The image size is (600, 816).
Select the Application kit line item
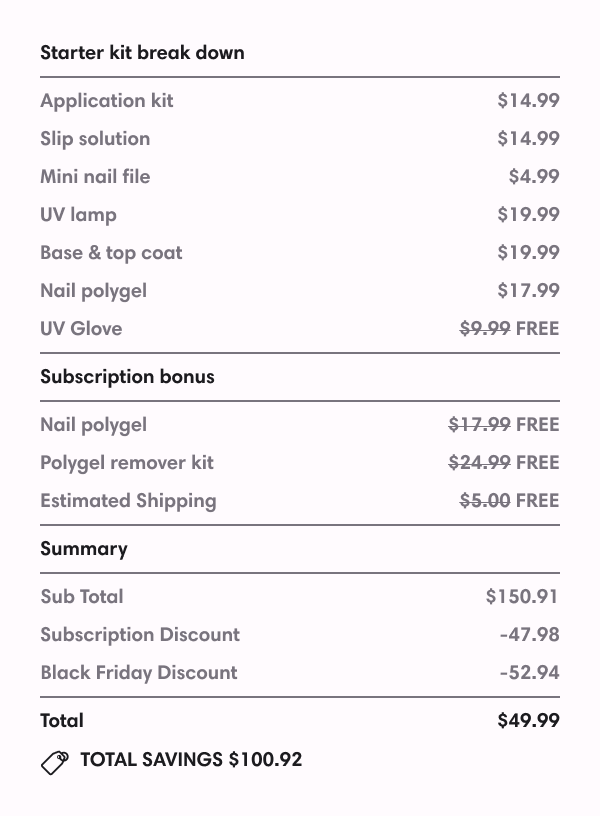107,101
